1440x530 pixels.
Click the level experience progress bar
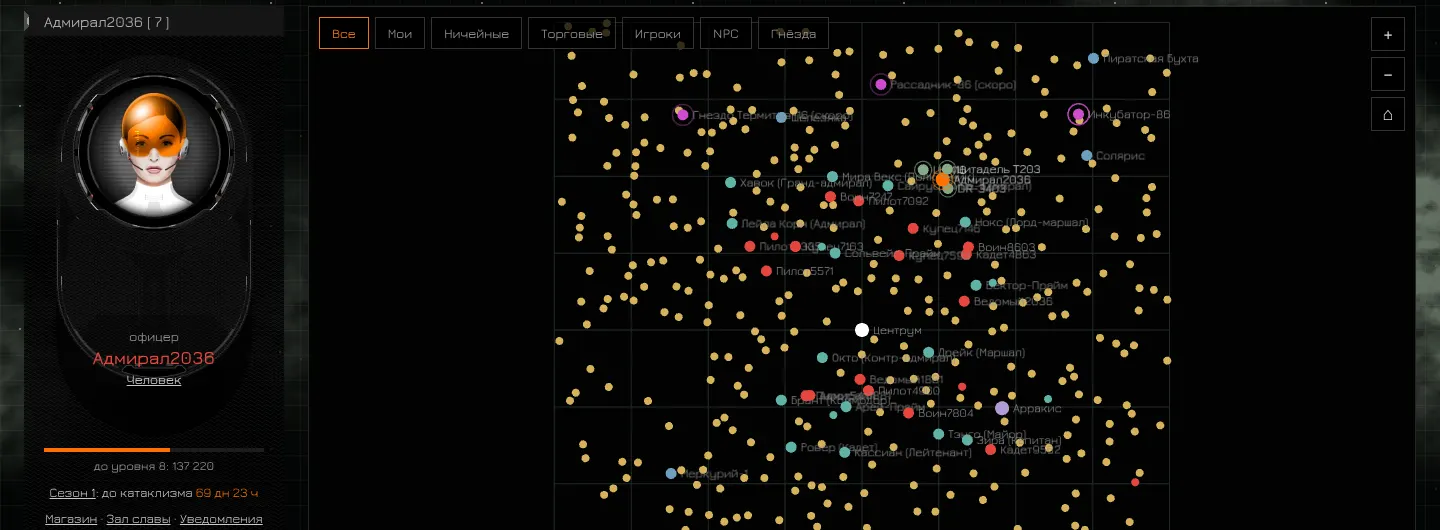tap(154, 450)
